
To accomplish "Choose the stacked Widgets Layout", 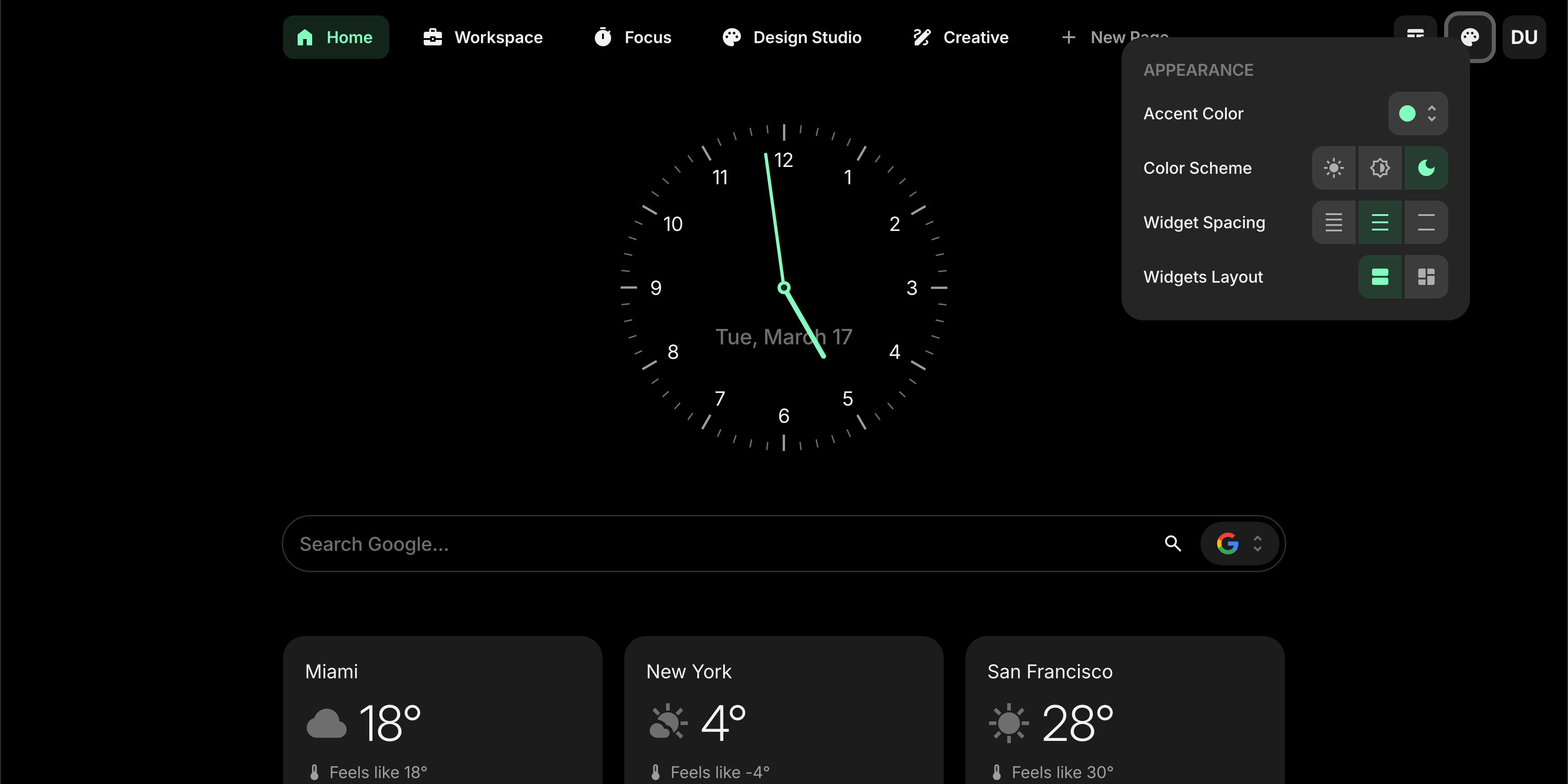I will [x=1380, y=277].
